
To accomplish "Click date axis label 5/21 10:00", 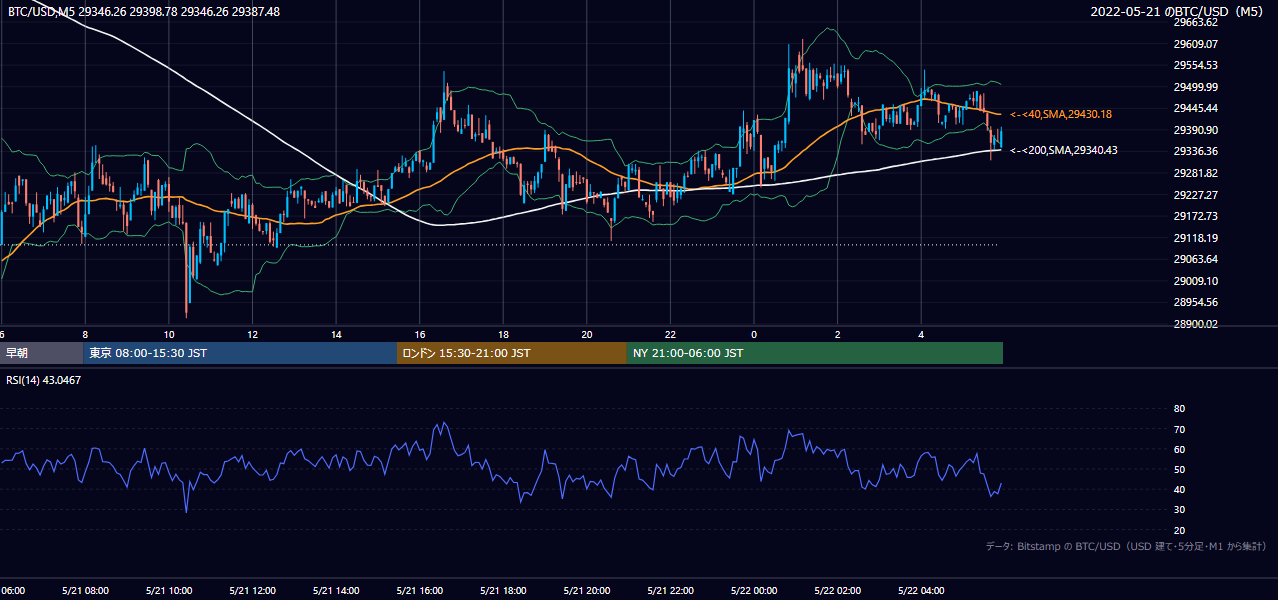I will (x=168, y=590).
